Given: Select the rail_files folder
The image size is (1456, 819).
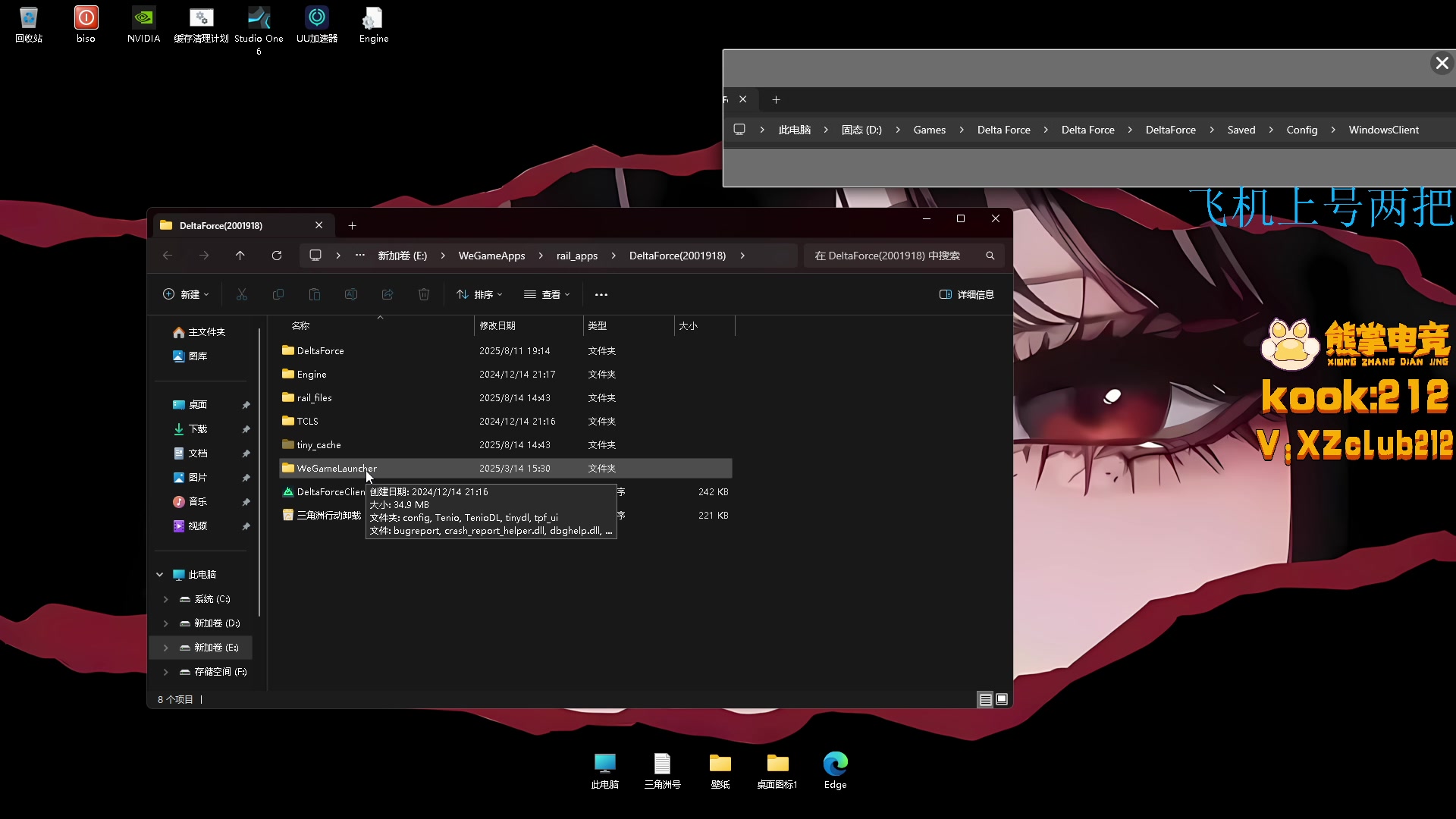Looking at the screenshot, I should (x=506, y=397).
